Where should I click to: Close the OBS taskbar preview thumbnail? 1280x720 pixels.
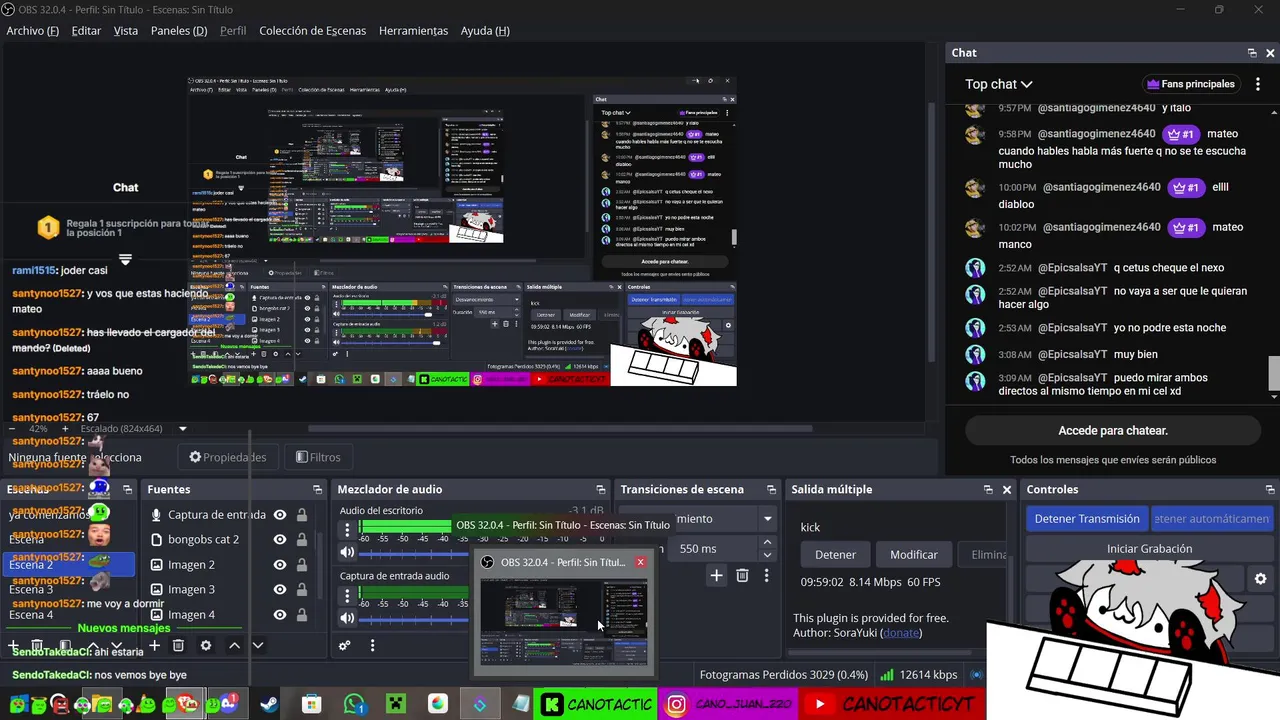click(x=640, y=562)
